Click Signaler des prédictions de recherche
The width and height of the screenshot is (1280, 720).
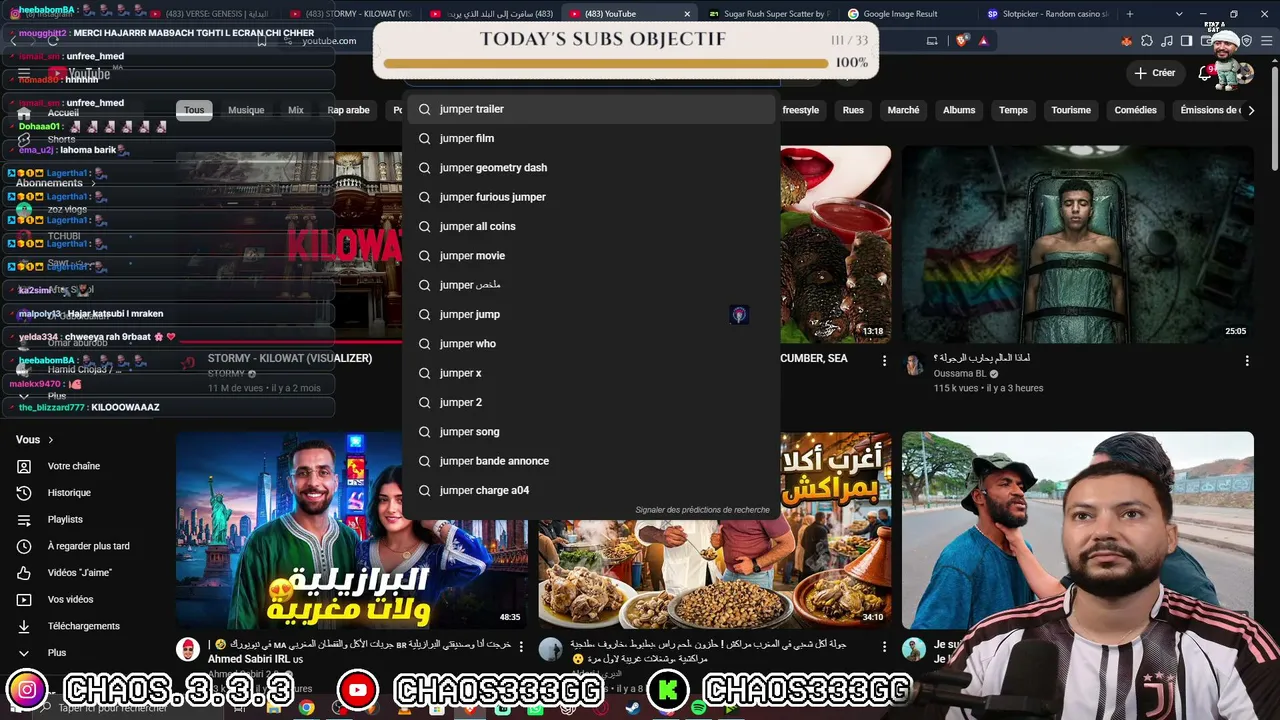pos(702,510)
